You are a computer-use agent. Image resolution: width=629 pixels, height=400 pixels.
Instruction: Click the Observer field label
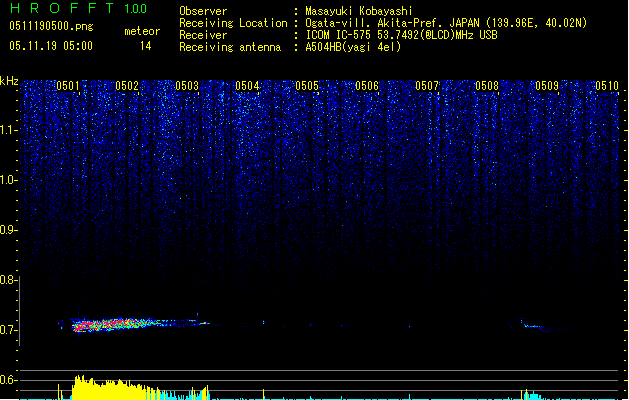(x=203, y=11)
